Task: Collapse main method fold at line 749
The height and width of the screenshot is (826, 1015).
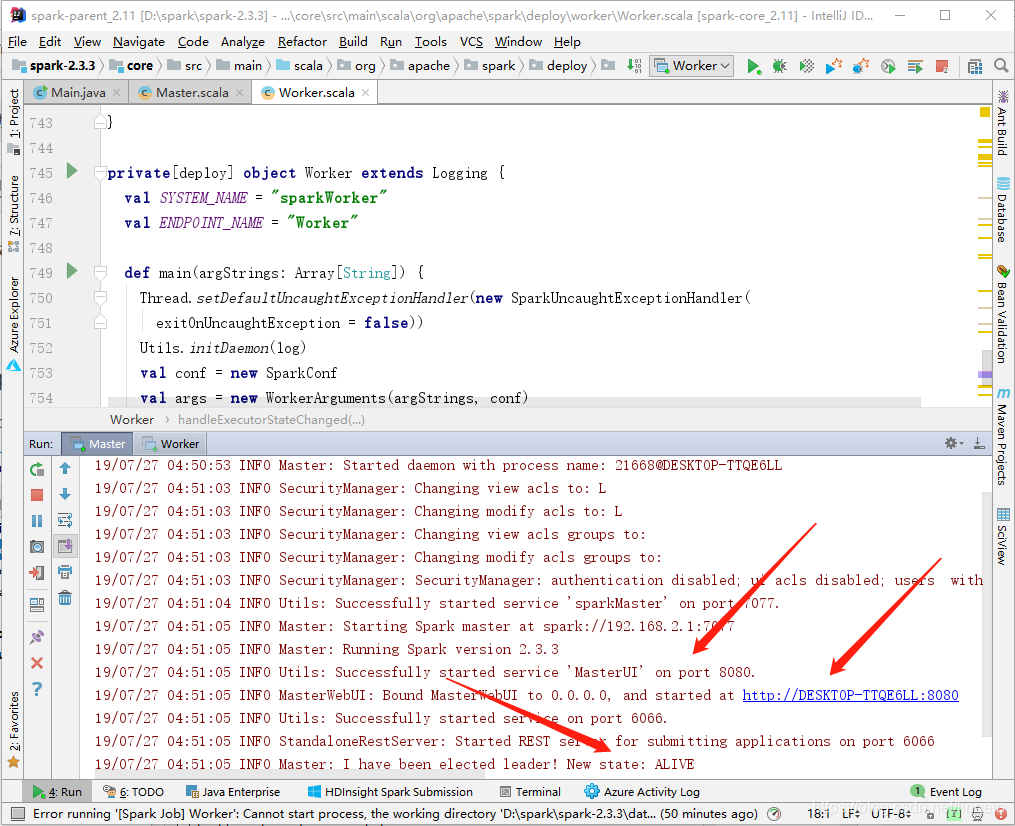Action: (x=100, y=273)
